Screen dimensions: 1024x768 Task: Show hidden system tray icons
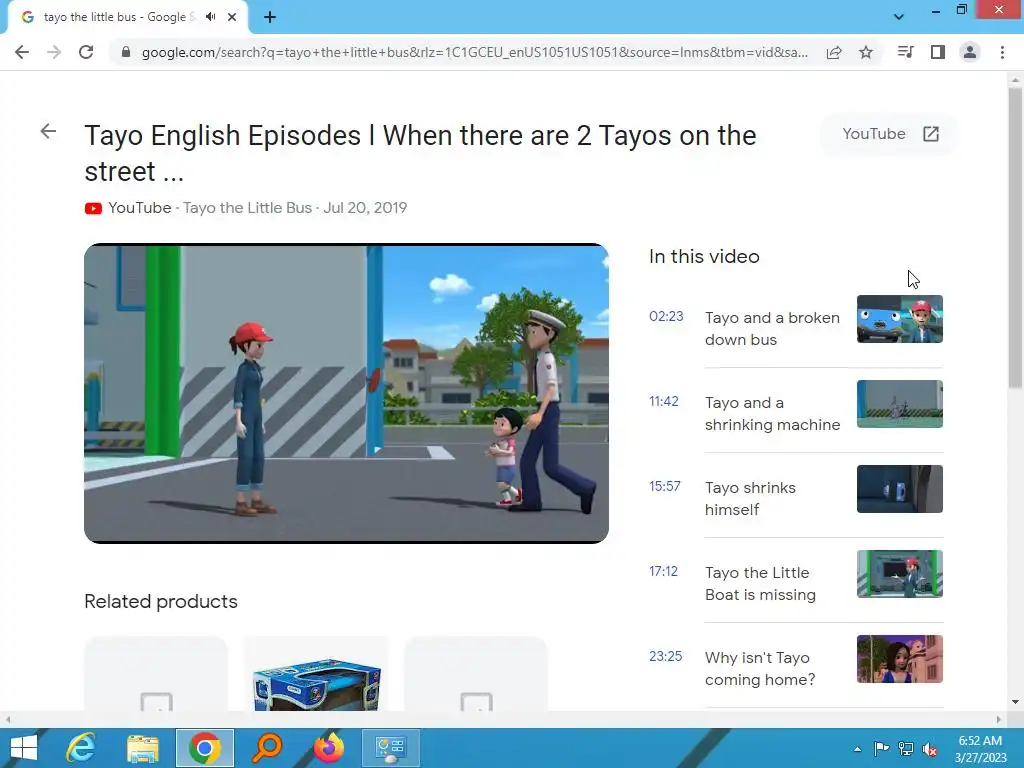[x=857, y=749]
